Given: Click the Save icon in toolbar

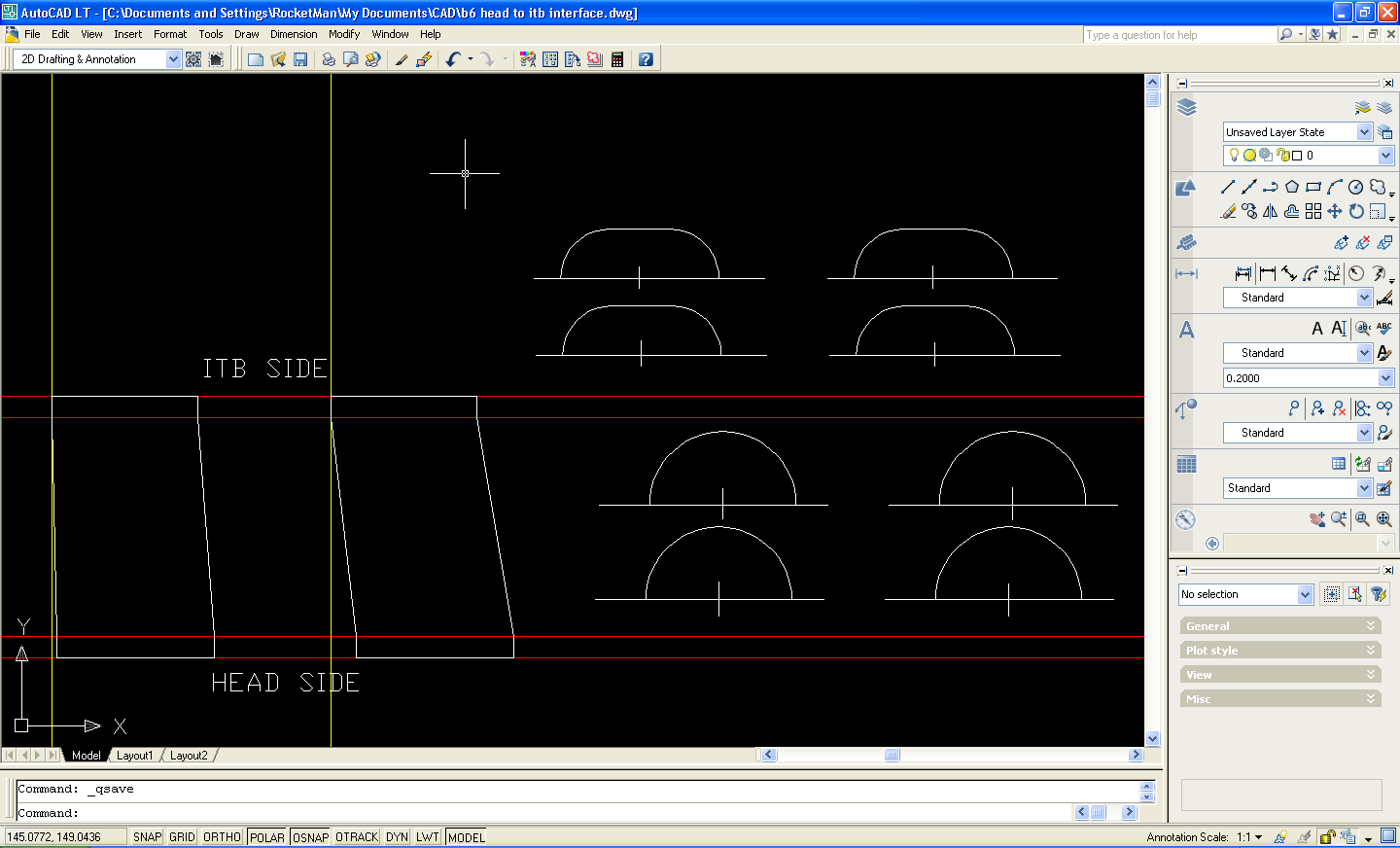Looking at the screenshot, I should click(x=300, y=59).
